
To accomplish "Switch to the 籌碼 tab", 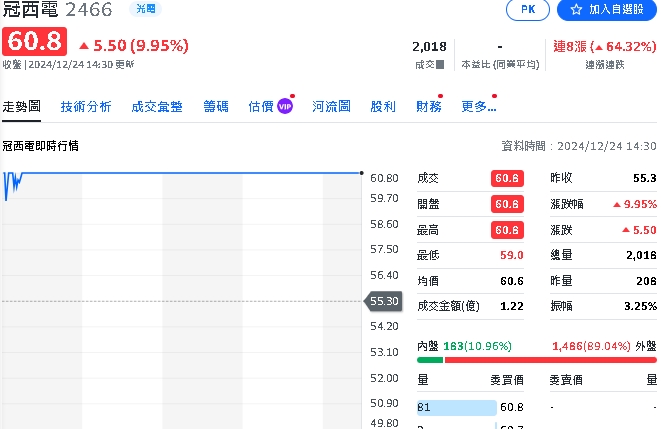I will [216, 107].
